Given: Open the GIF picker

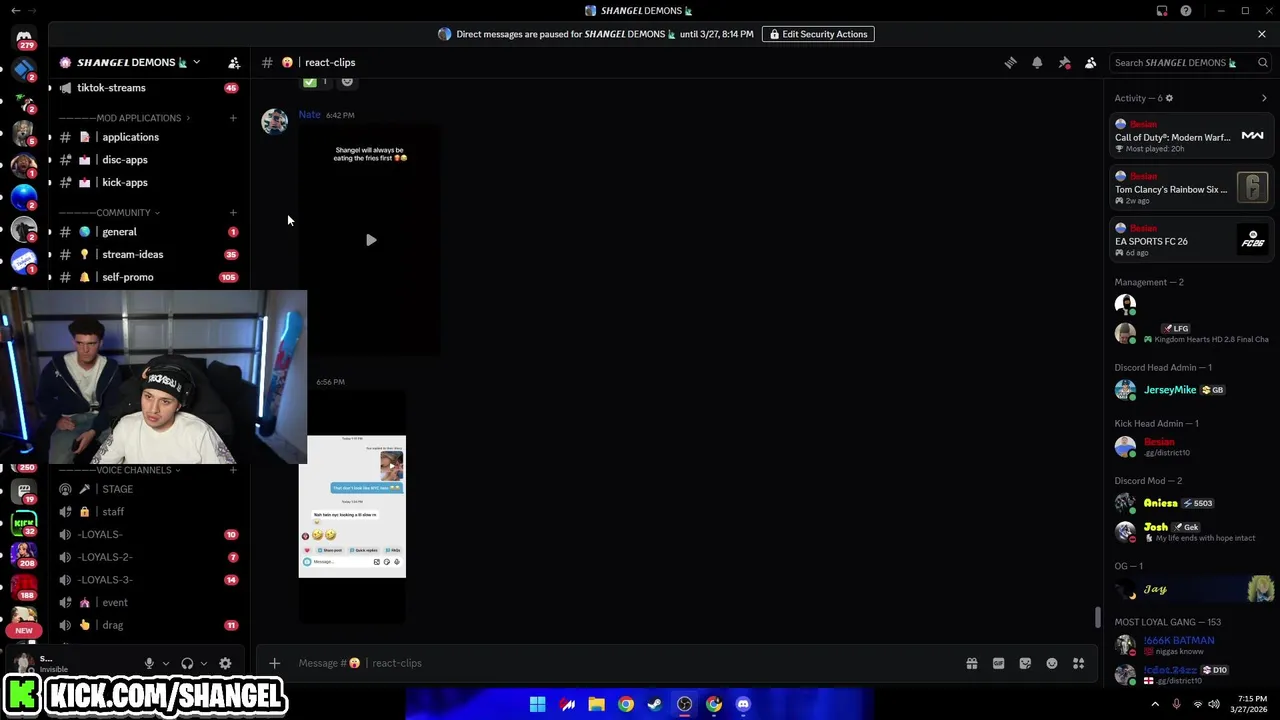Looking at the screenshot, I should (x=998, y=663).
